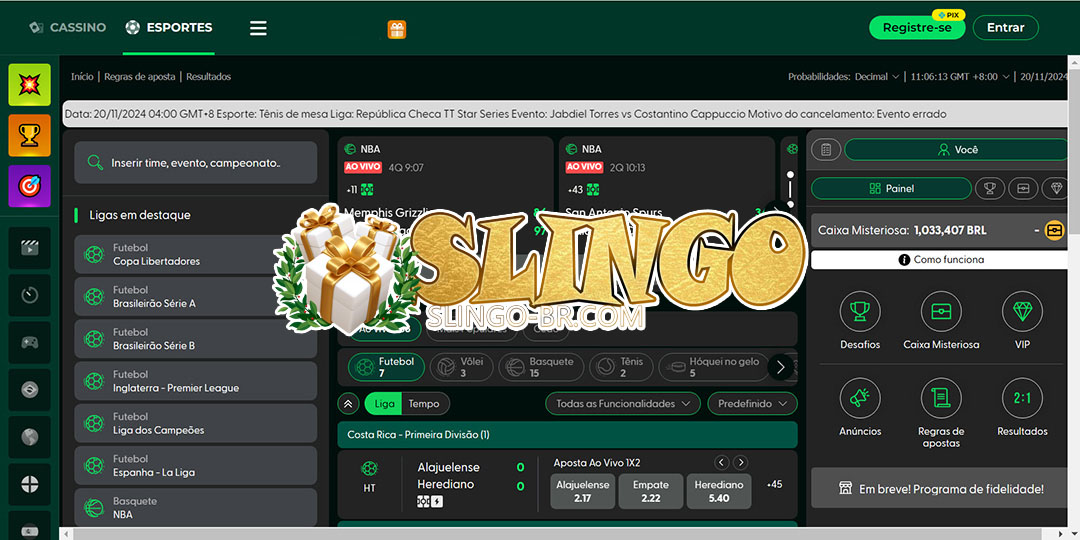Filter live events by Basquete
The width and height of the screenshot is (1080, 540).
click(541, 367)
